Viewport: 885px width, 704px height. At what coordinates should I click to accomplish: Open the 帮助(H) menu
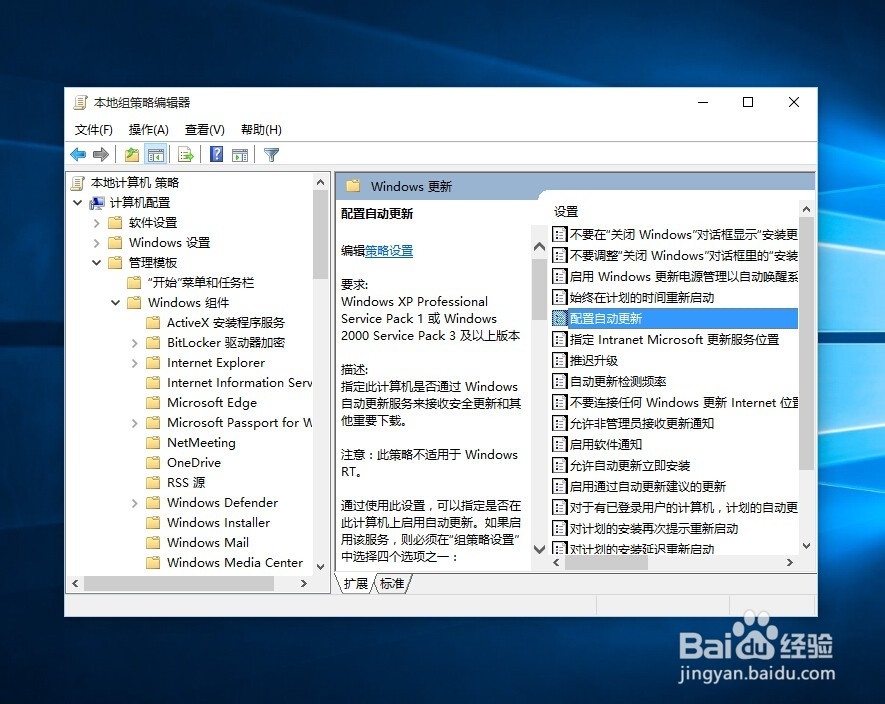pyautogui.click(x=261, y=130)
